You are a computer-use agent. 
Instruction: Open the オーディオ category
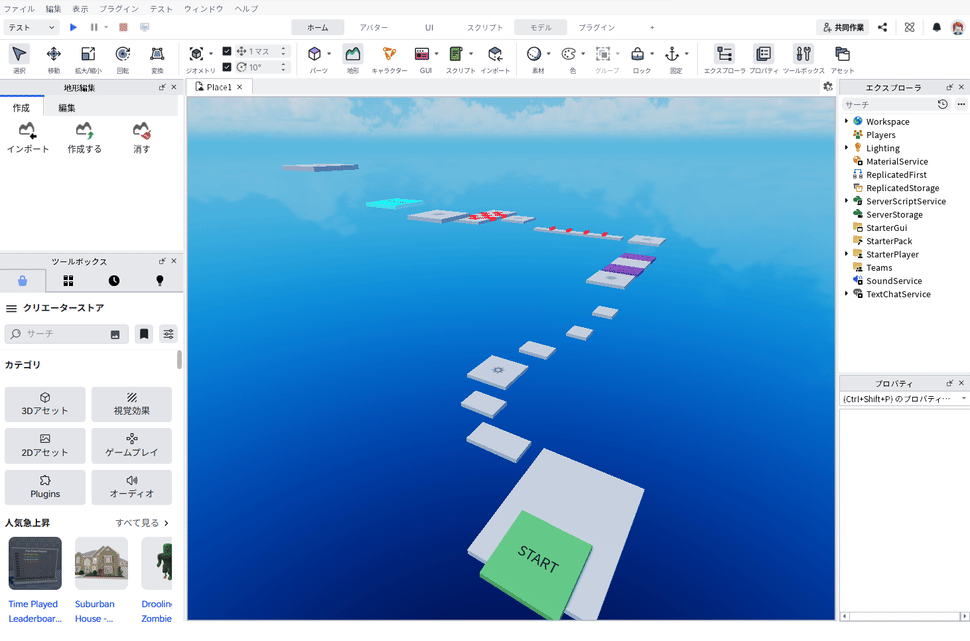click(x=132, y=487)
